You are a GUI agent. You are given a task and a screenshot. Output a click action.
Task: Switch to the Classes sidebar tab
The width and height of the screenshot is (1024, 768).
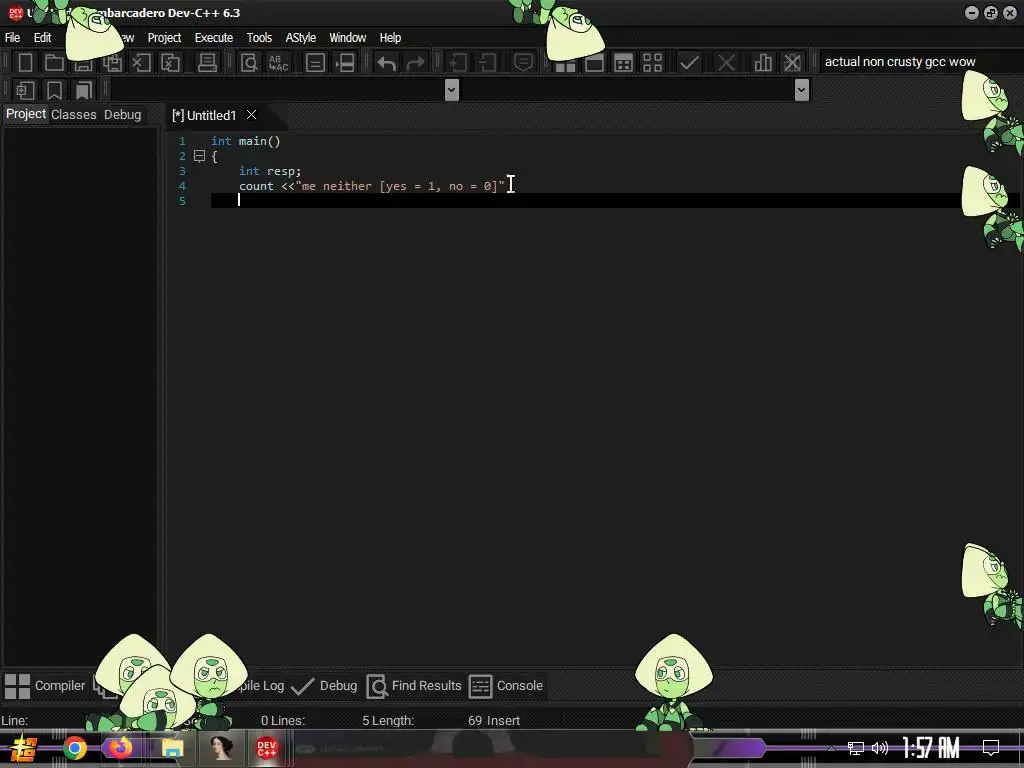(74, 114)
